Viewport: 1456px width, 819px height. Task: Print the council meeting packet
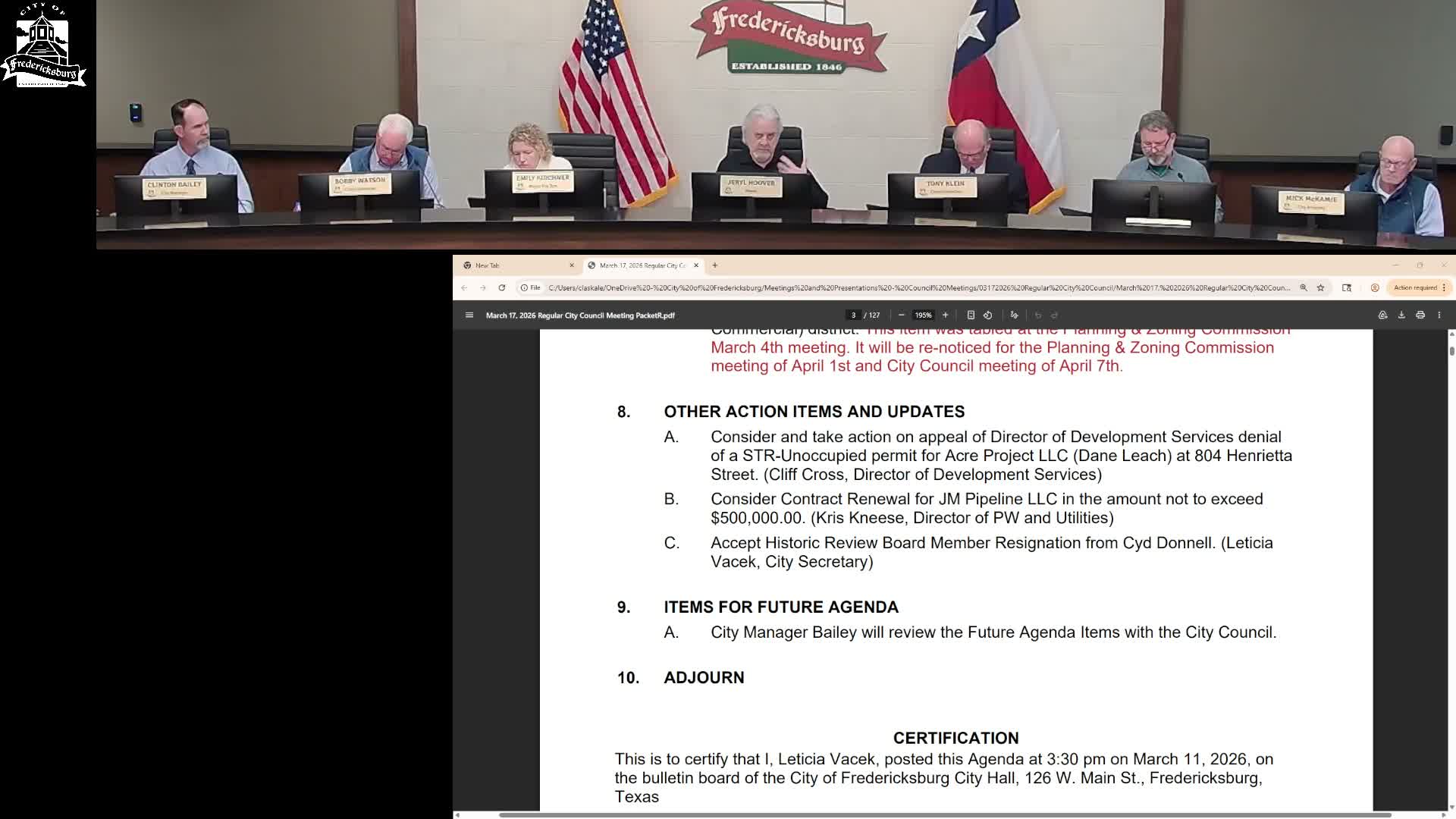pyautogui.click(x=1420, y=315)
